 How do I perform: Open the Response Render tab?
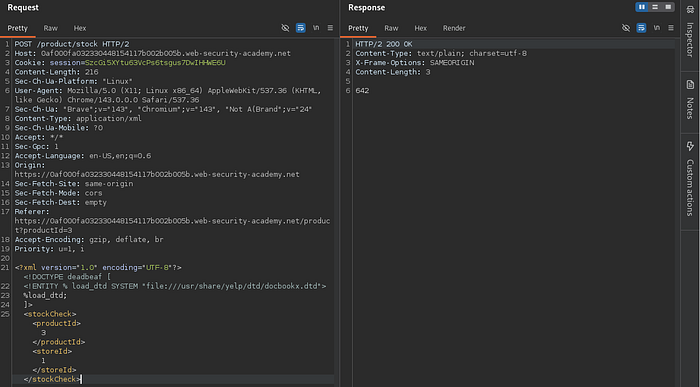(x=454, y=28)
